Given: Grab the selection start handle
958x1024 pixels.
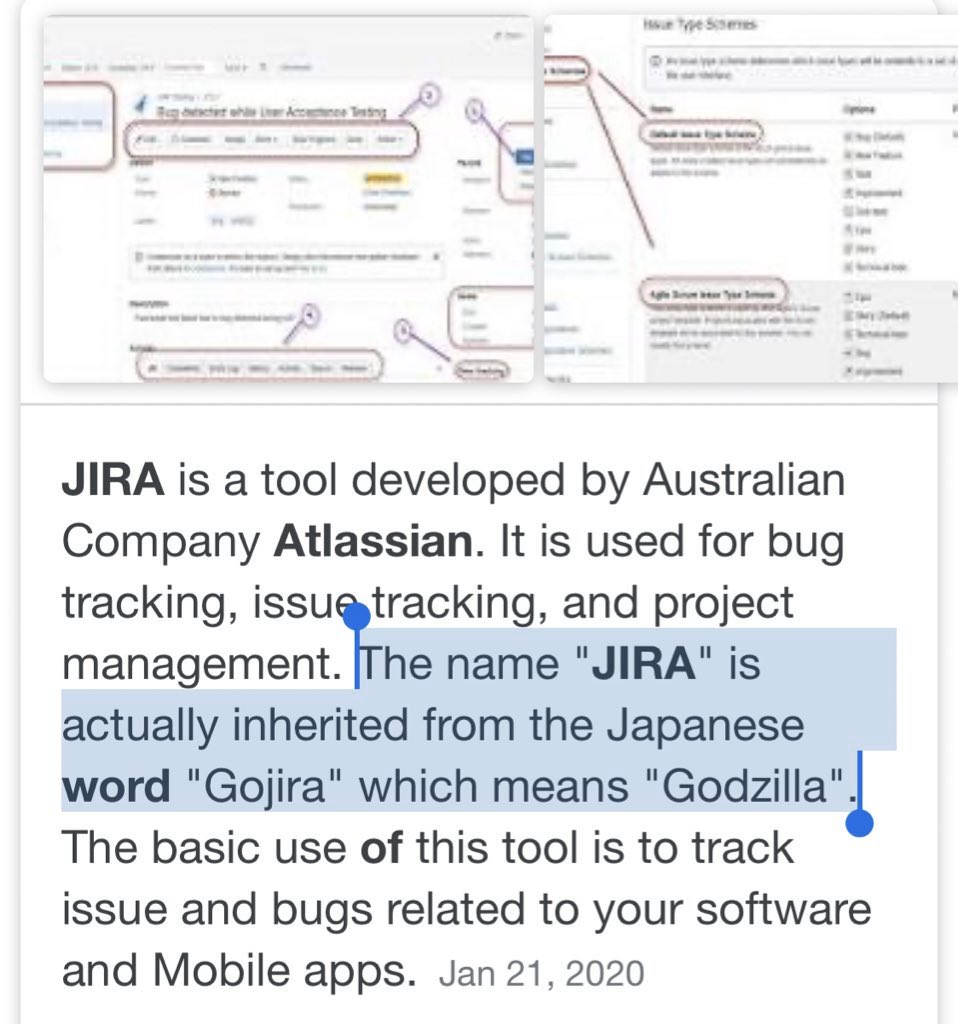Looking at the screenshot, I should click(x=357, y=616).
